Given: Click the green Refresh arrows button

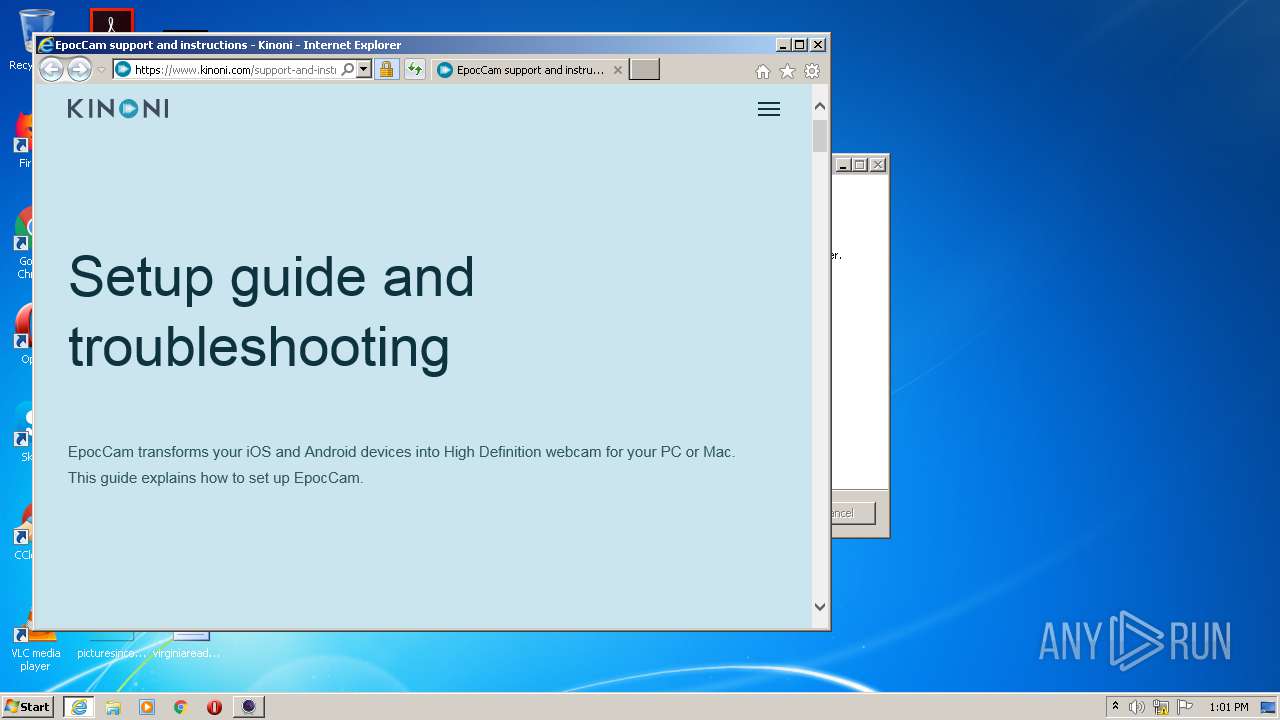Looking at the screenshot, I should click(x=414, y=70).
